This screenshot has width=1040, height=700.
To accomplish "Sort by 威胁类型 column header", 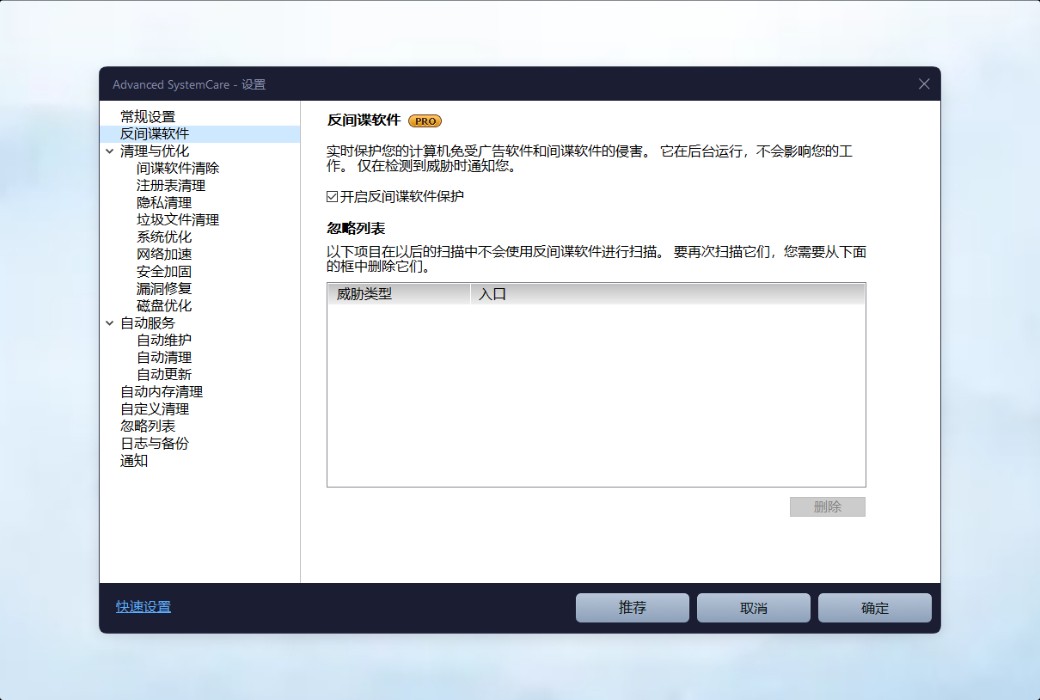I will [x=399, y=294].
